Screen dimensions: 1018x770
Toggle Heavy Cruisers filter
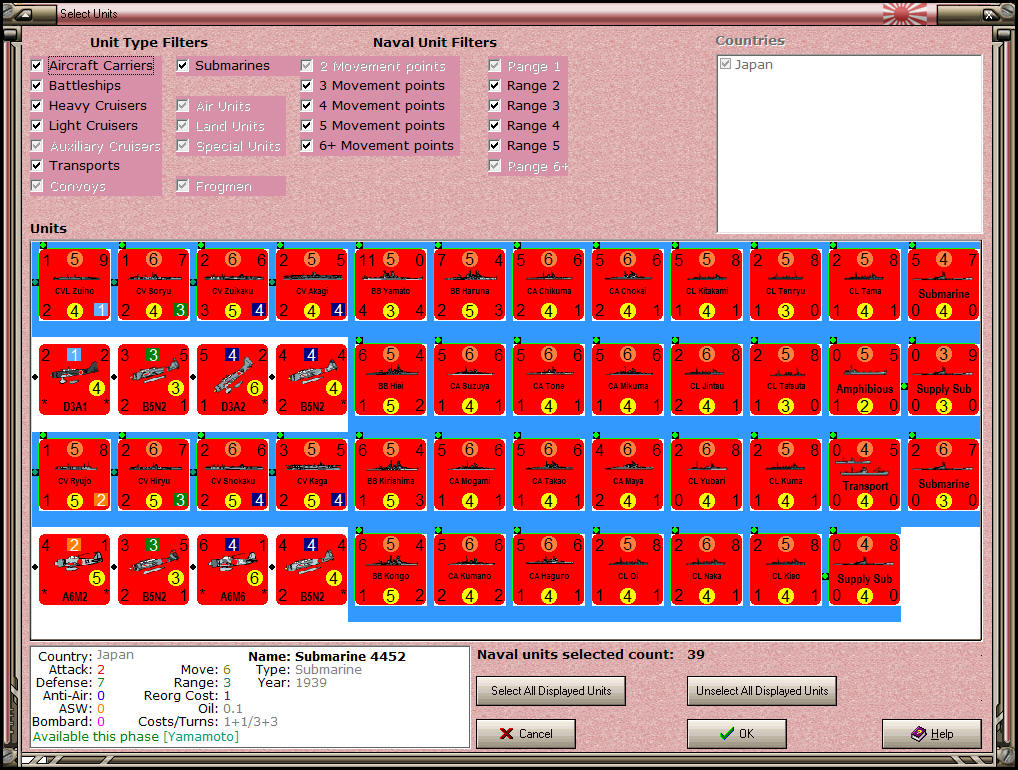(37, 106)
